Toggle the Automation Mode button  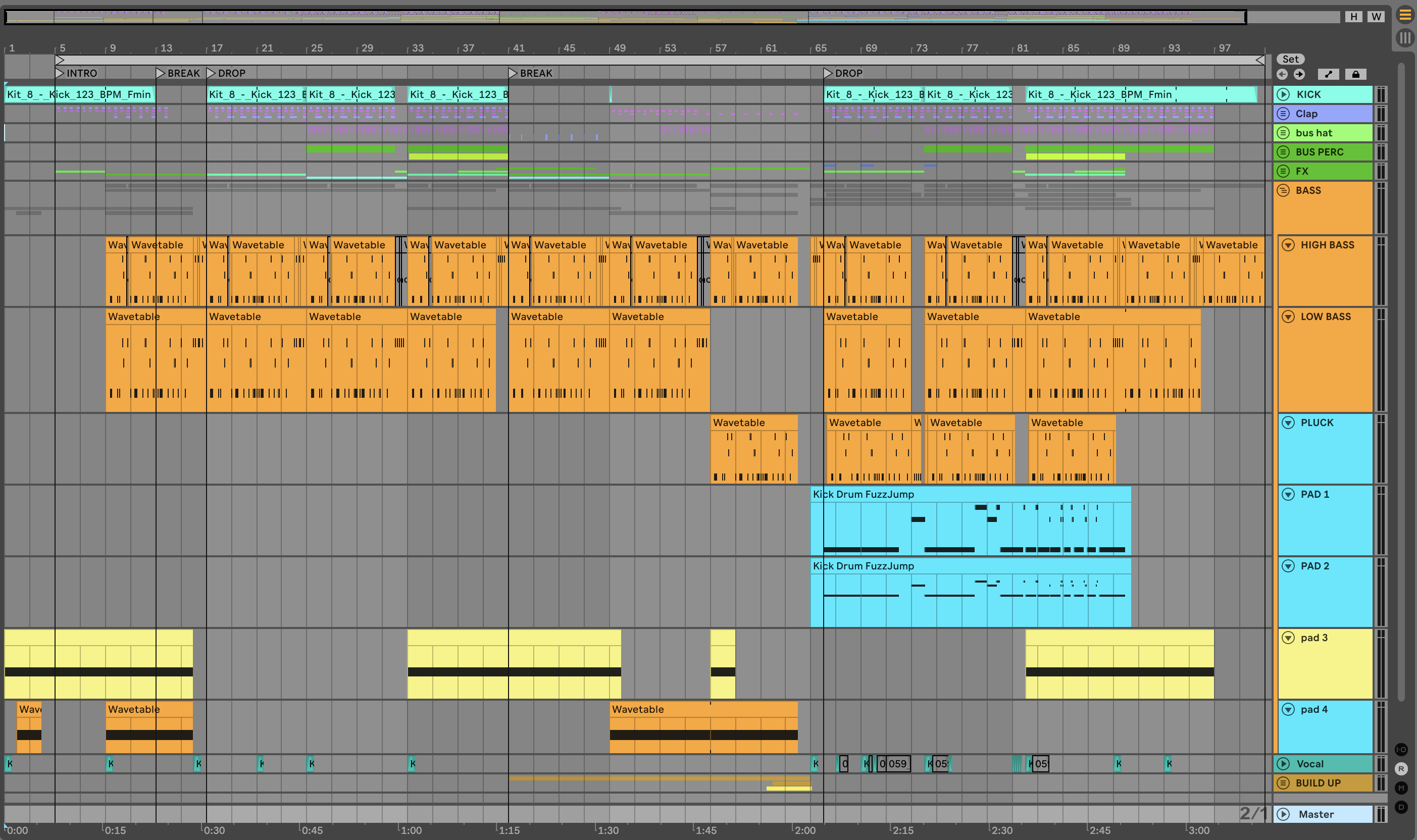(1328, 74)
